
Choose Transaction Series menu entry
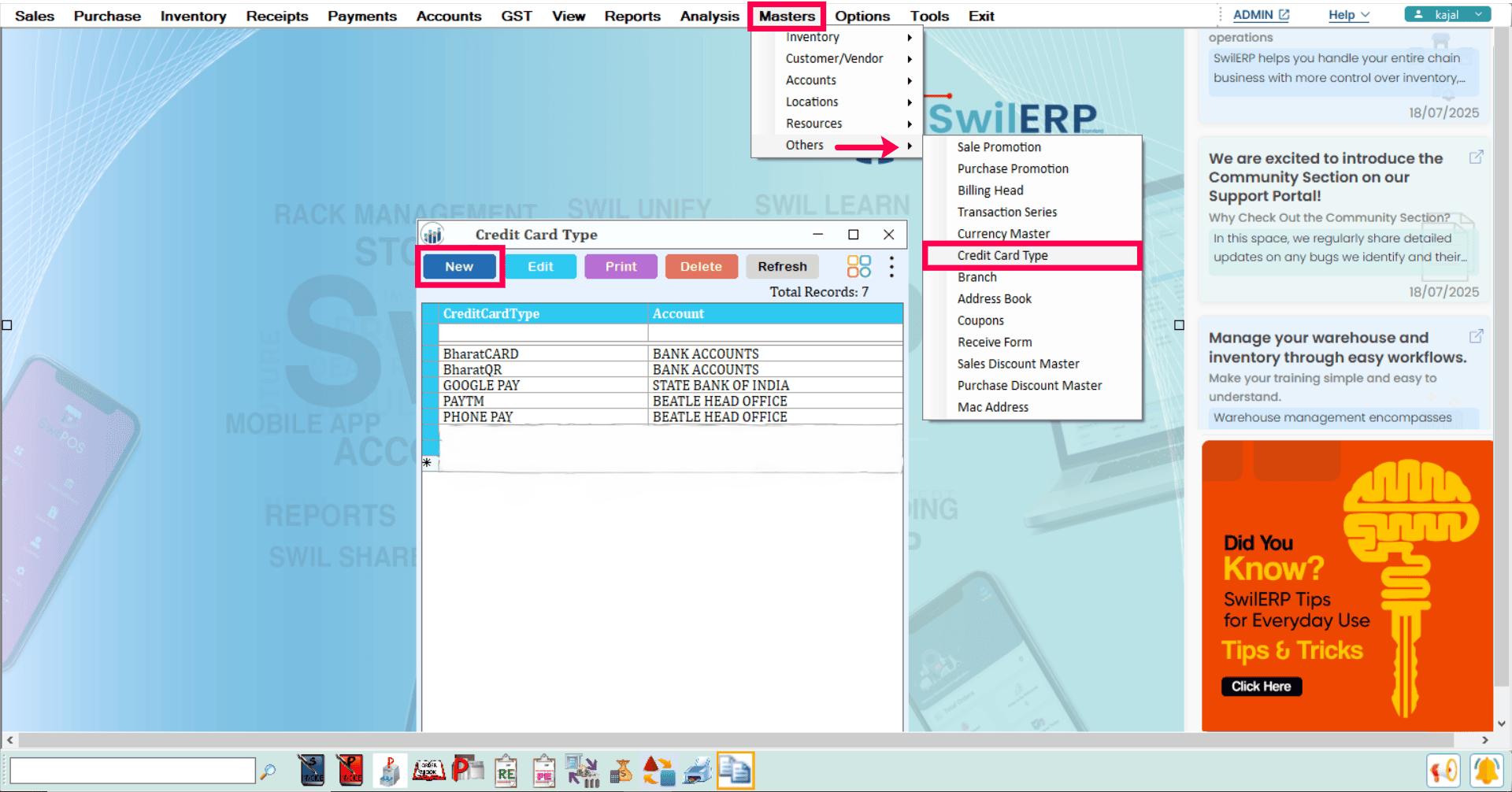coord(1032,212)
